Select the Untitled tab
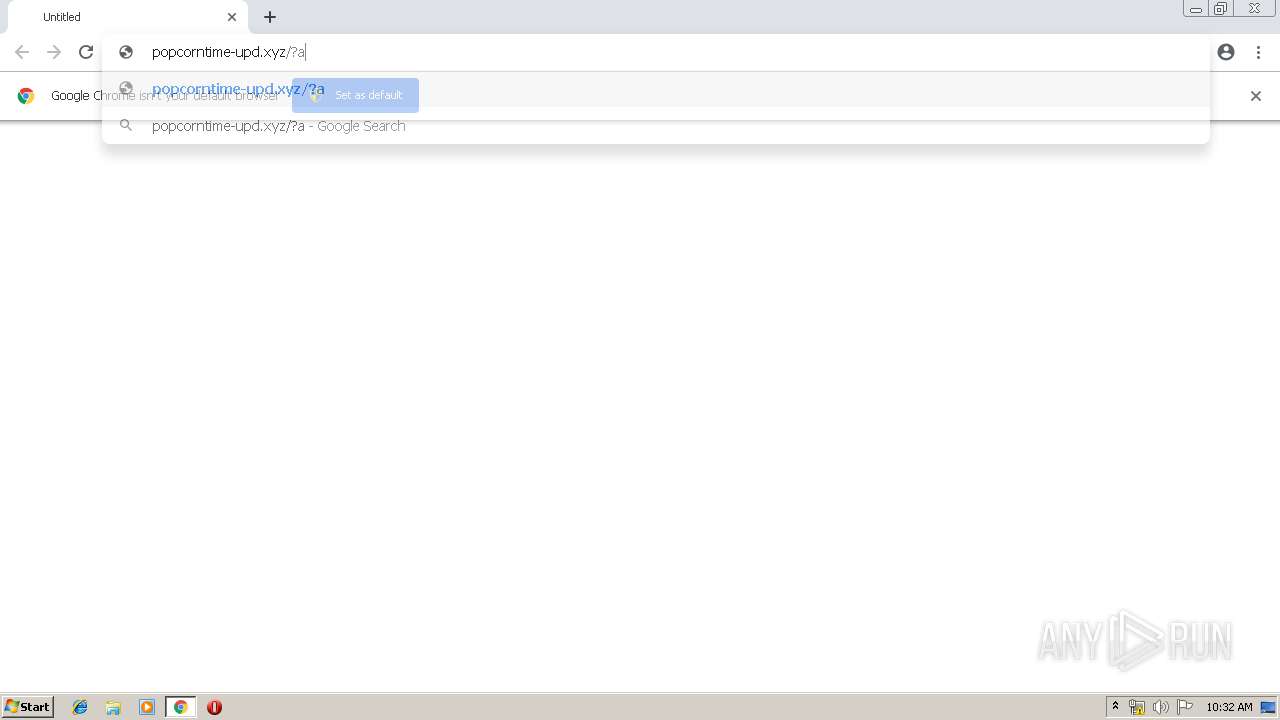The image size is (1280, 720). click(128, 17)
